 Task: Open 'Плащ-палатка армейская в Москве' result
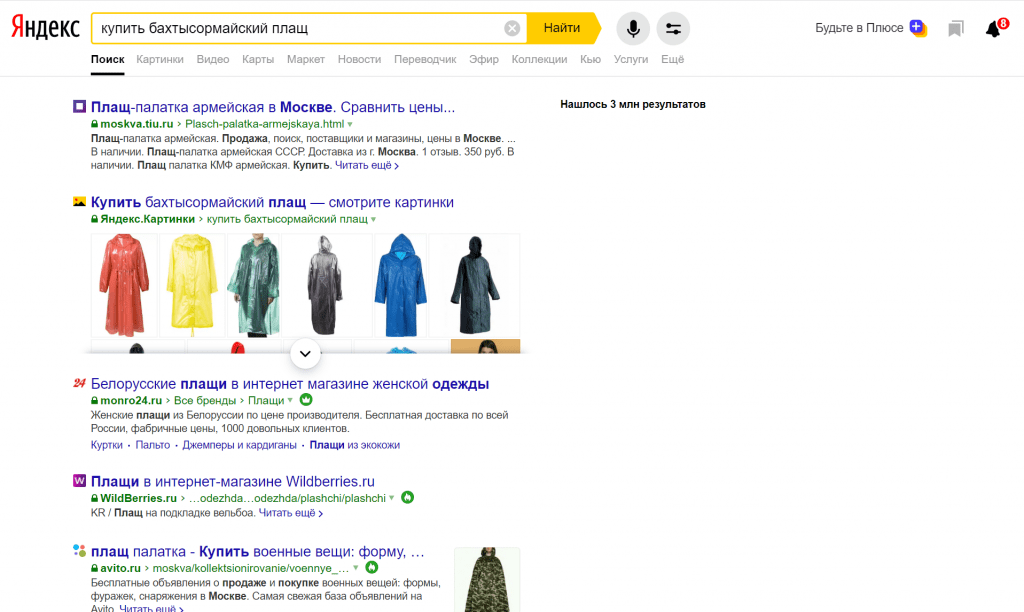(x=273, y=107)
